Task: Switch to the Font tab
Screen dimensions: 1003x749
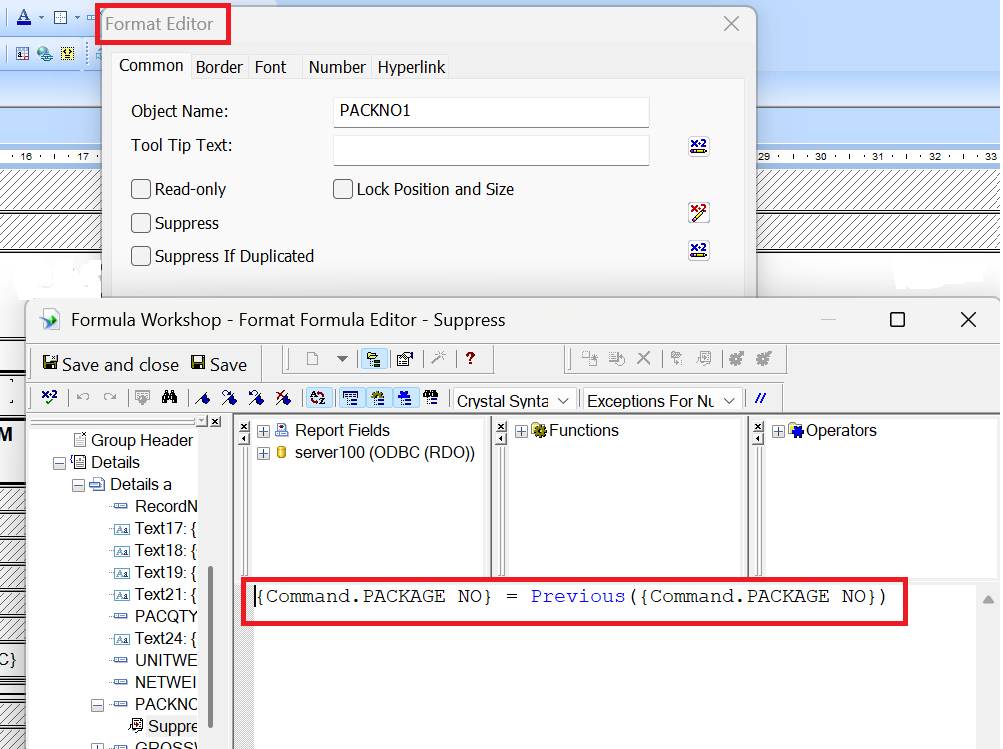Action: click(x=270, y=67)
